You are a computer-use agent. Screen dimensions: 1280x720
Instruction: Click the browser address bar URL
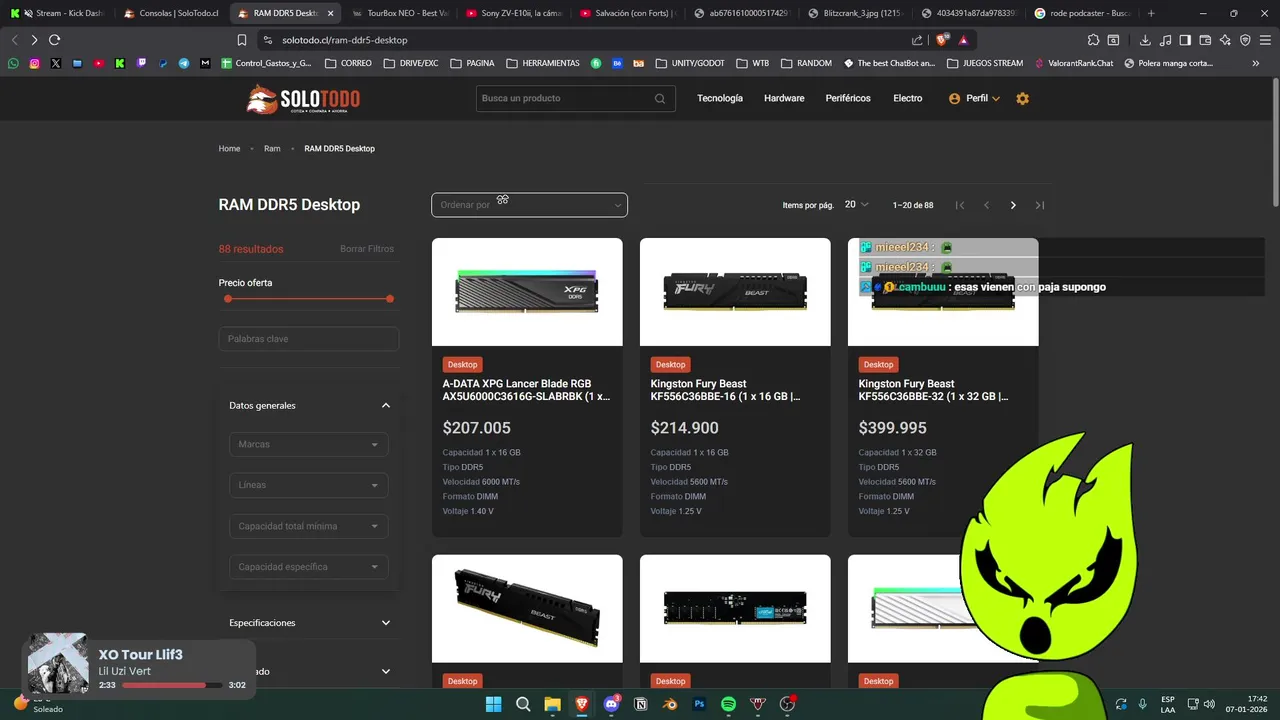345,40
